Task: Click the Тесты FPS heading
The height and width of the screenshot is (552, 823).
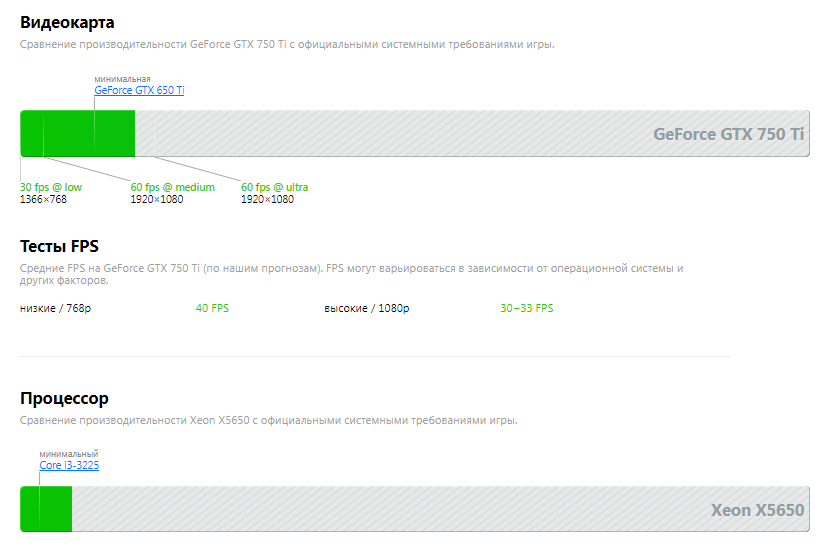Action: coord(59,246)
